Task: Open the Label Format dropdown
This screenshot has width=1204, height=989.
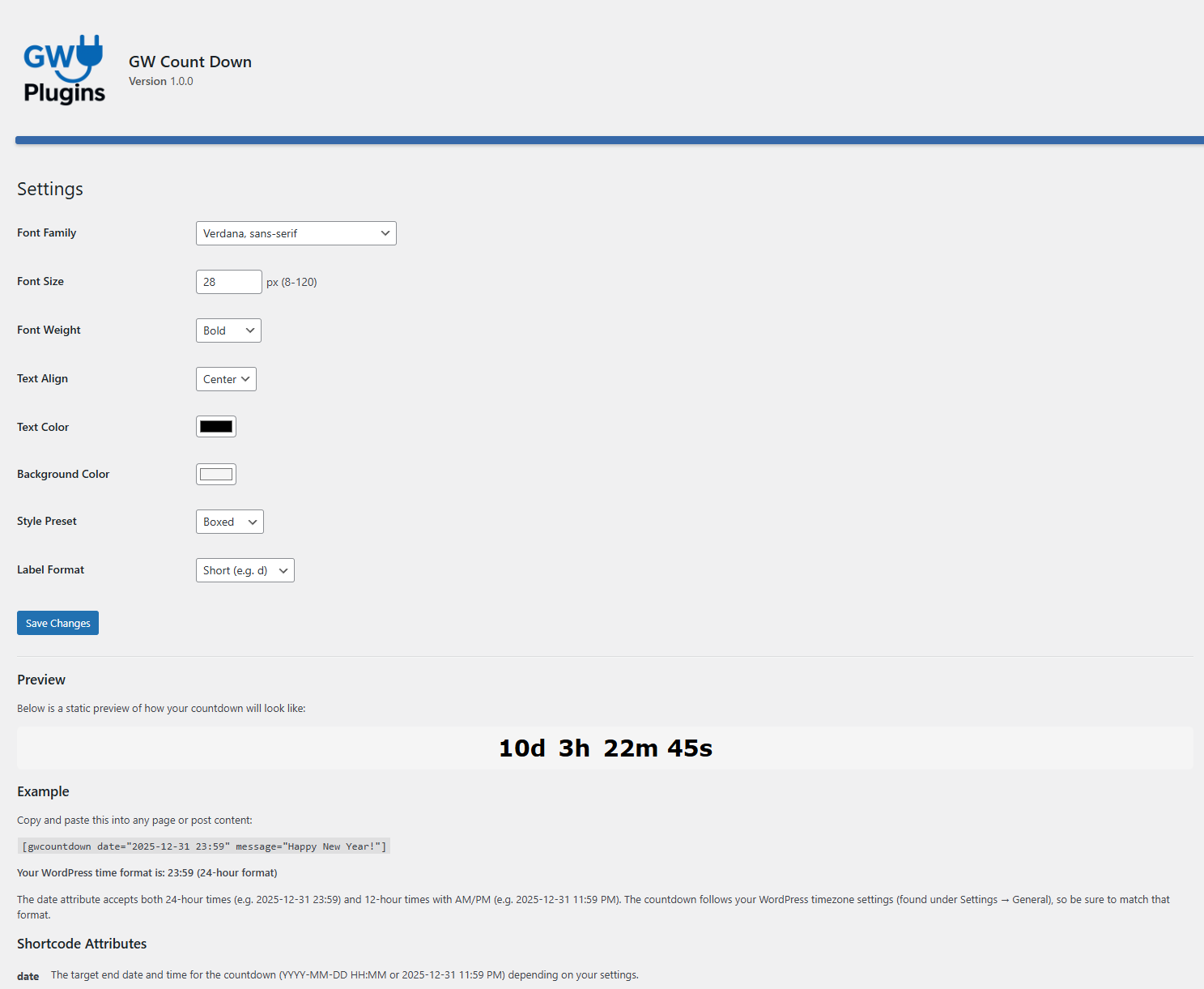Action: [245, 570]
